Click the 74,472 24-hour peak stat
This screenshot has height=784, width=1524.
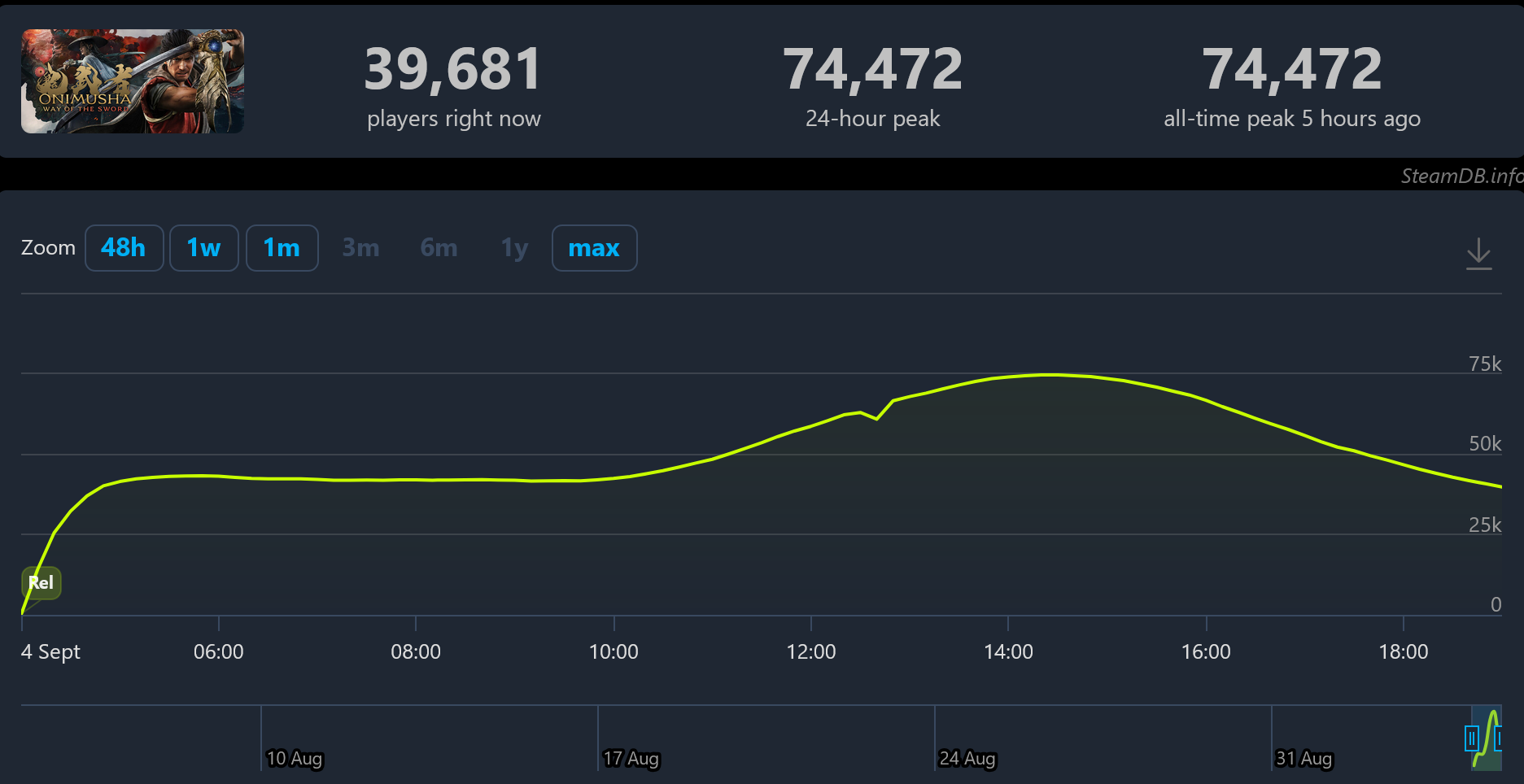click(873, 86)
